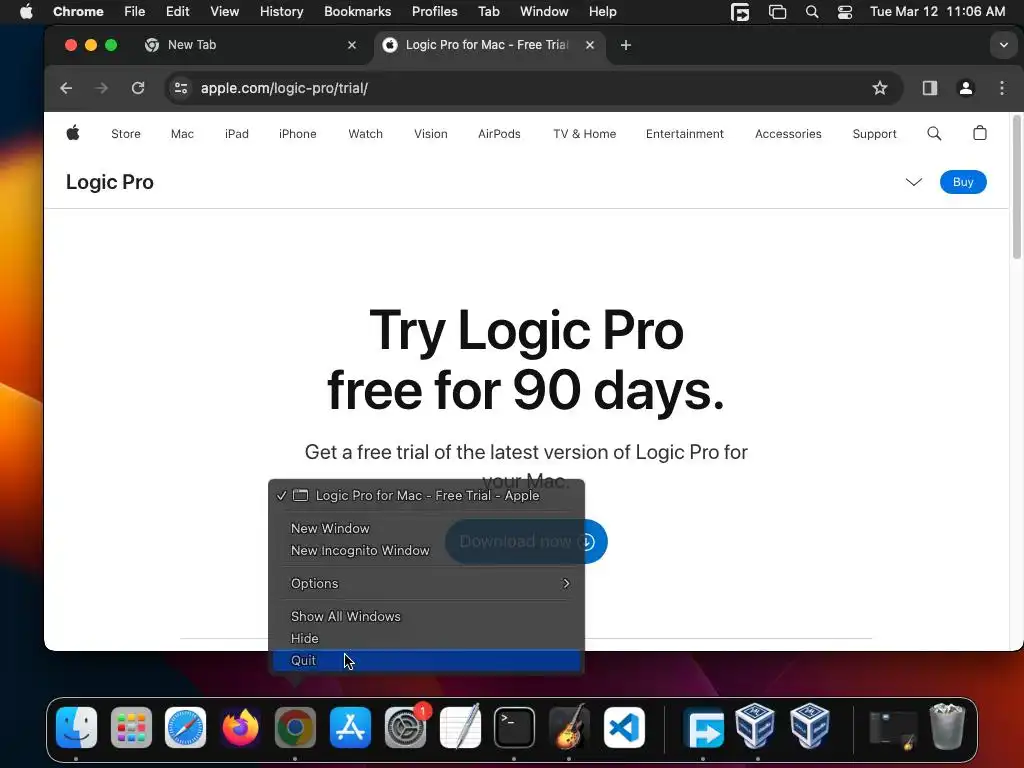
Task: Close the Logic Pro for Mac tab
Action: point(590,45)
